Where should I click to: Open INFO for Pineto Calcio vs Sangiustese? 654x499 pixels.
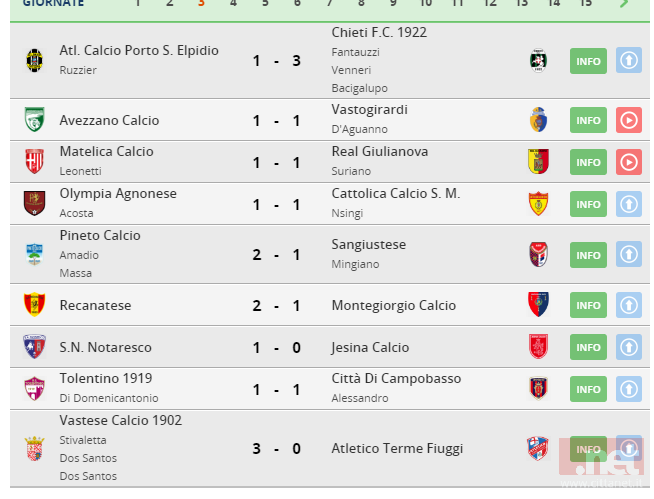[x=588, y=254]
